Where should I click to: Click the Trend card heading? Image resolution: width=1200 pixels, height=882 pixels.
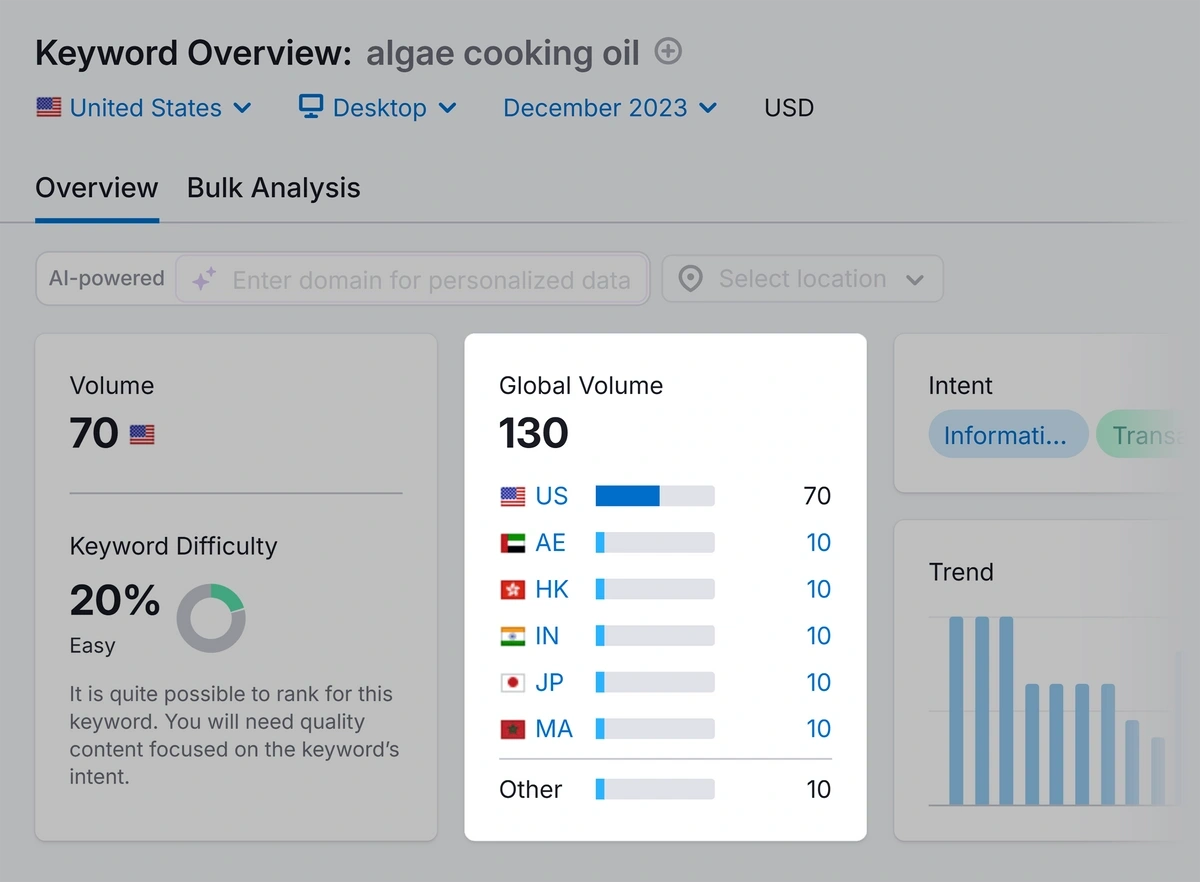[961, 572]
